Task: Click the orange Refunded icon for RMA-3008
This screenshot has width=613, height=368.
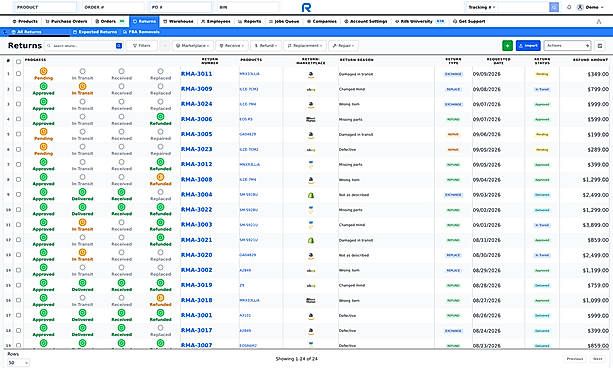Action: [160, 177]
